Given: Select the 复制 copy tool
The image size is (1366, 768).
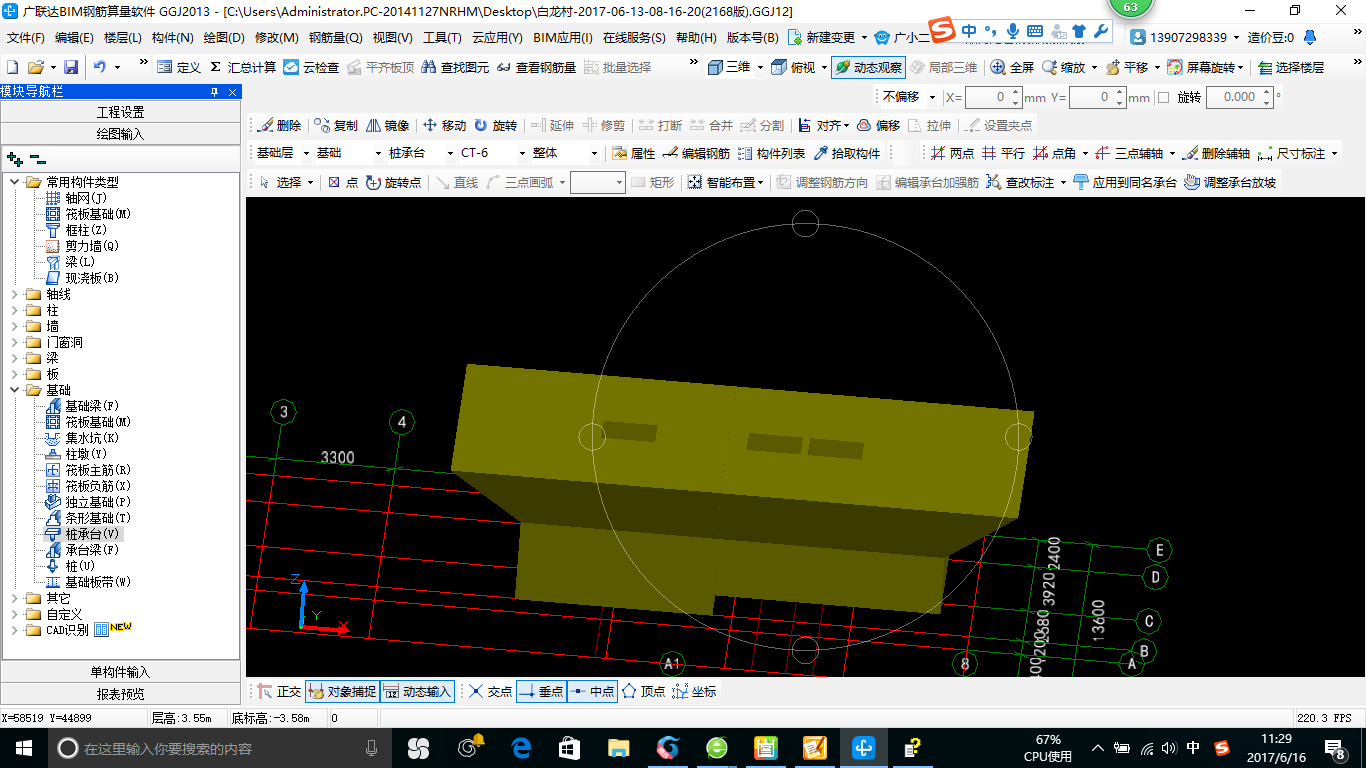Looking at the screenshot, I should (336, 125).
